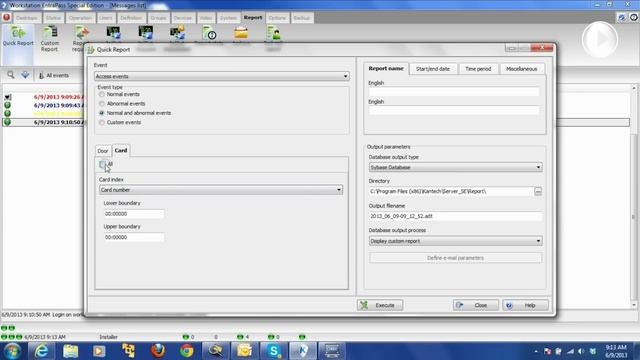This screenshot has width=640, height=360.
Task: Open the Card index dropdown
Action: click(221, 190)
